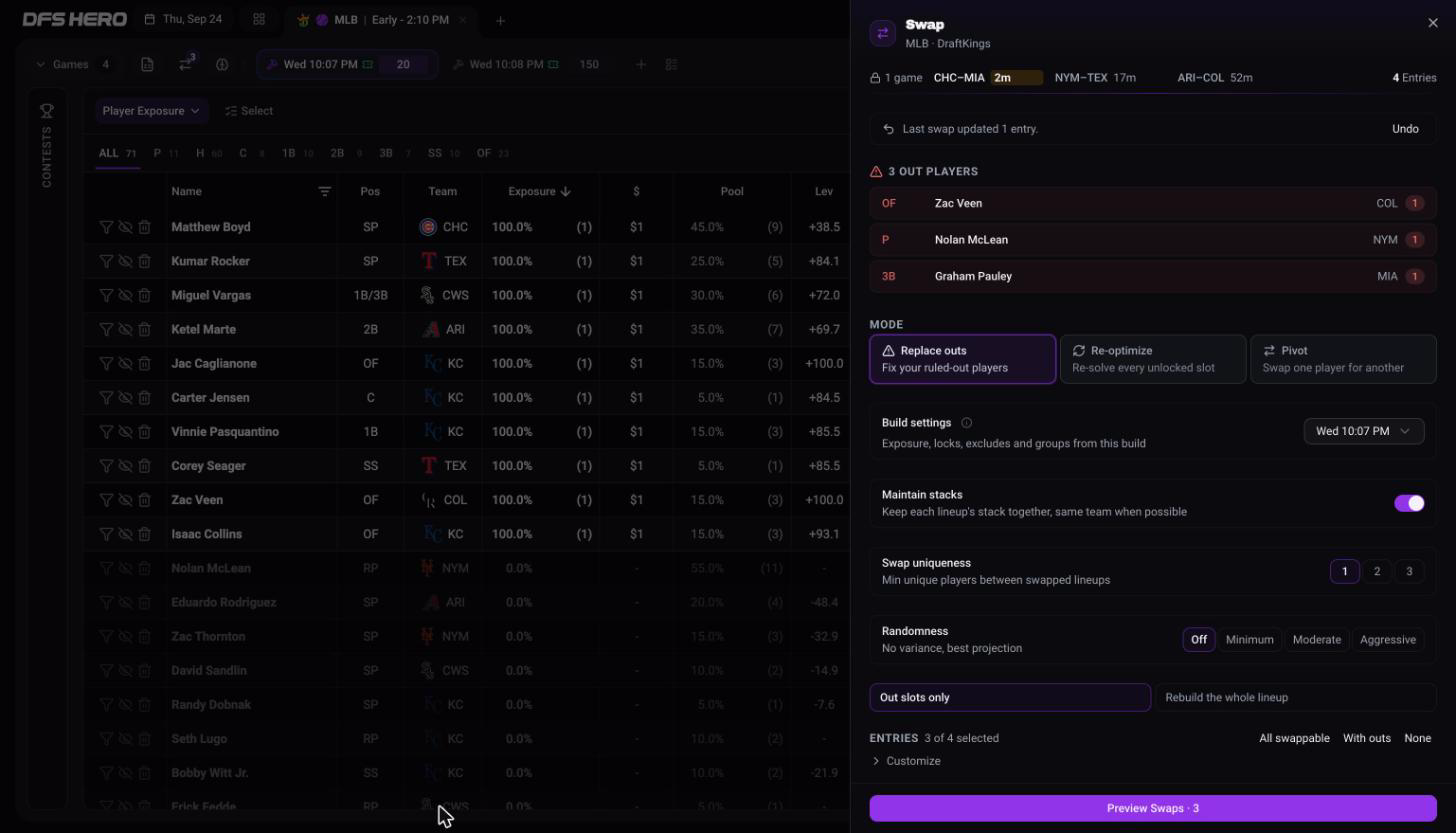This screenshot has width=1456, height=833.
Task: Click the trash icon on Zac Veen's table row
Action: (x=144, y=500)
